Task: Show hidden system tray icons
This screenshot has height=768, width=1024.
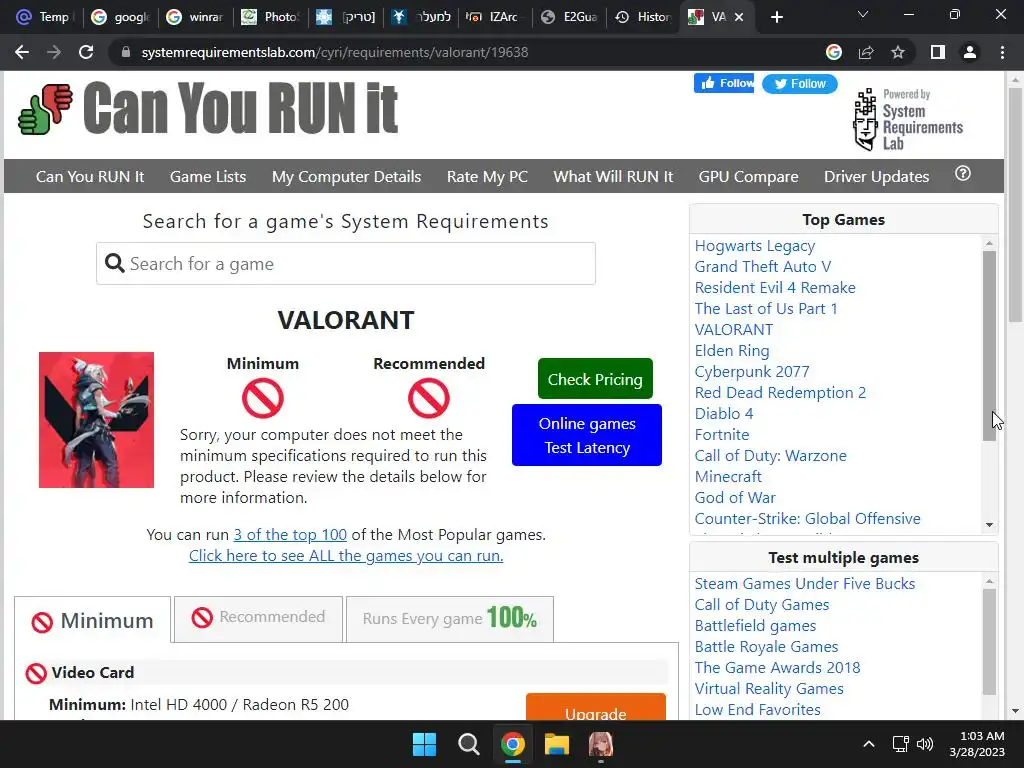Action: (869, 744)
